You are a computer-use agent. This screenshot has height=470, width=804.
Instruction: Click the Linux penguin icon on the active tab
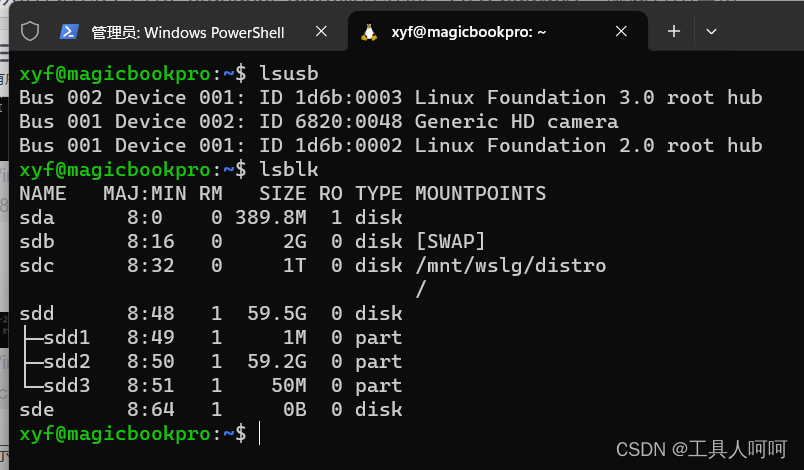369,32
